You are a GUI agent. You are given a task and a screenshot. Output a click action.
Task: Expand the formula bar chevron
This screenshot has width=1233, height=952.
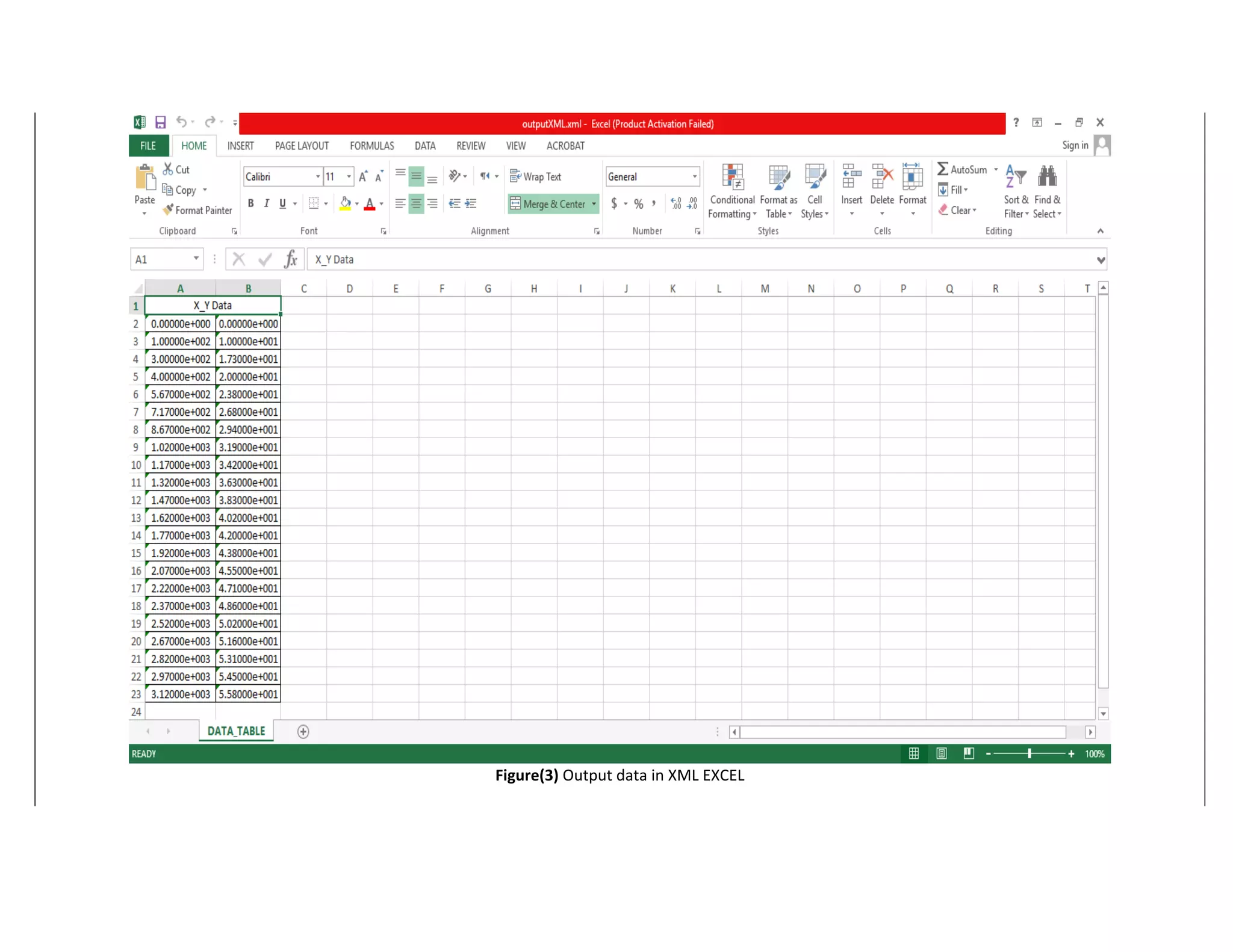pos(1101,260)
